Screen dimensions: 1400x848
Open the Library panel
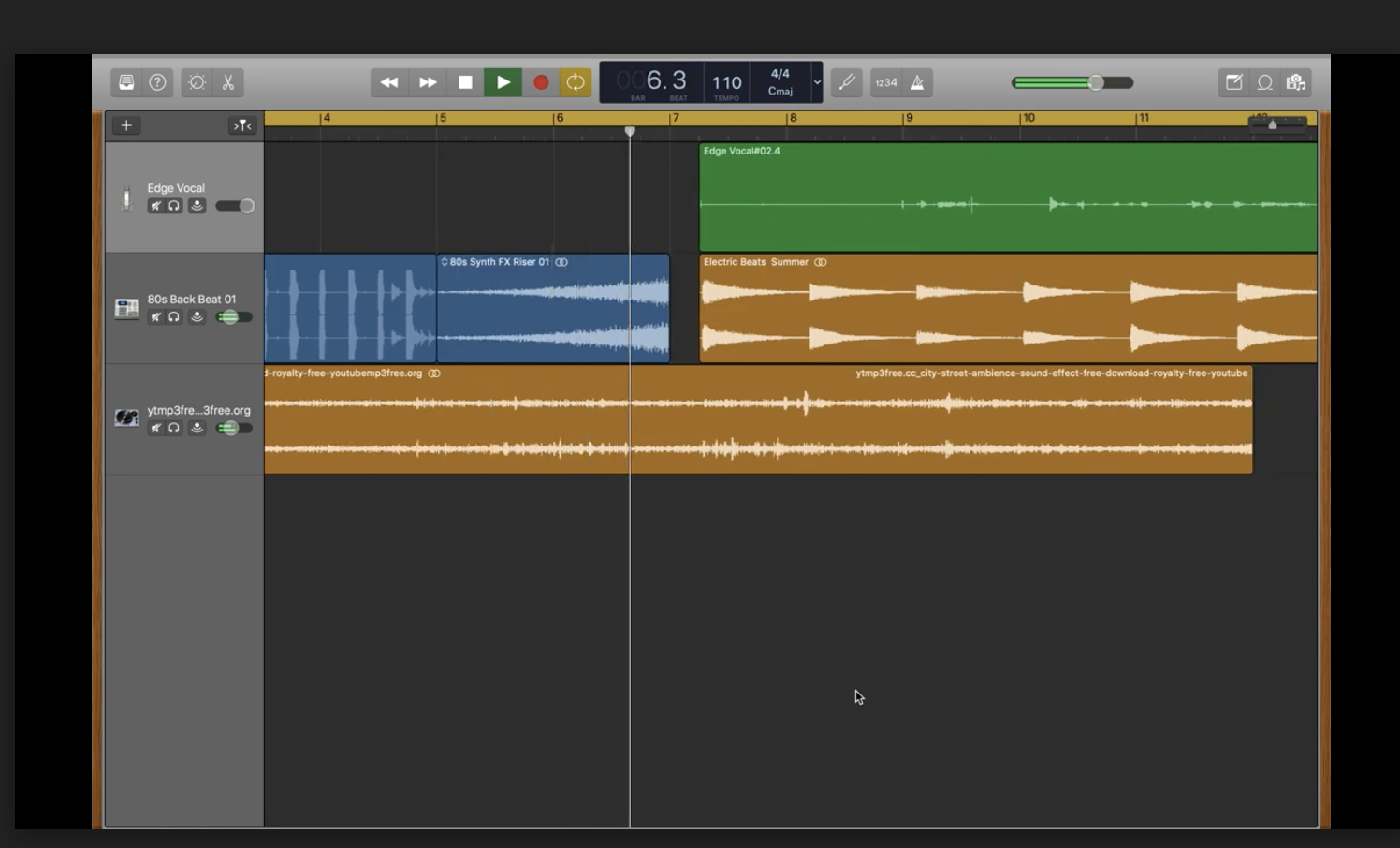(126, 82)
